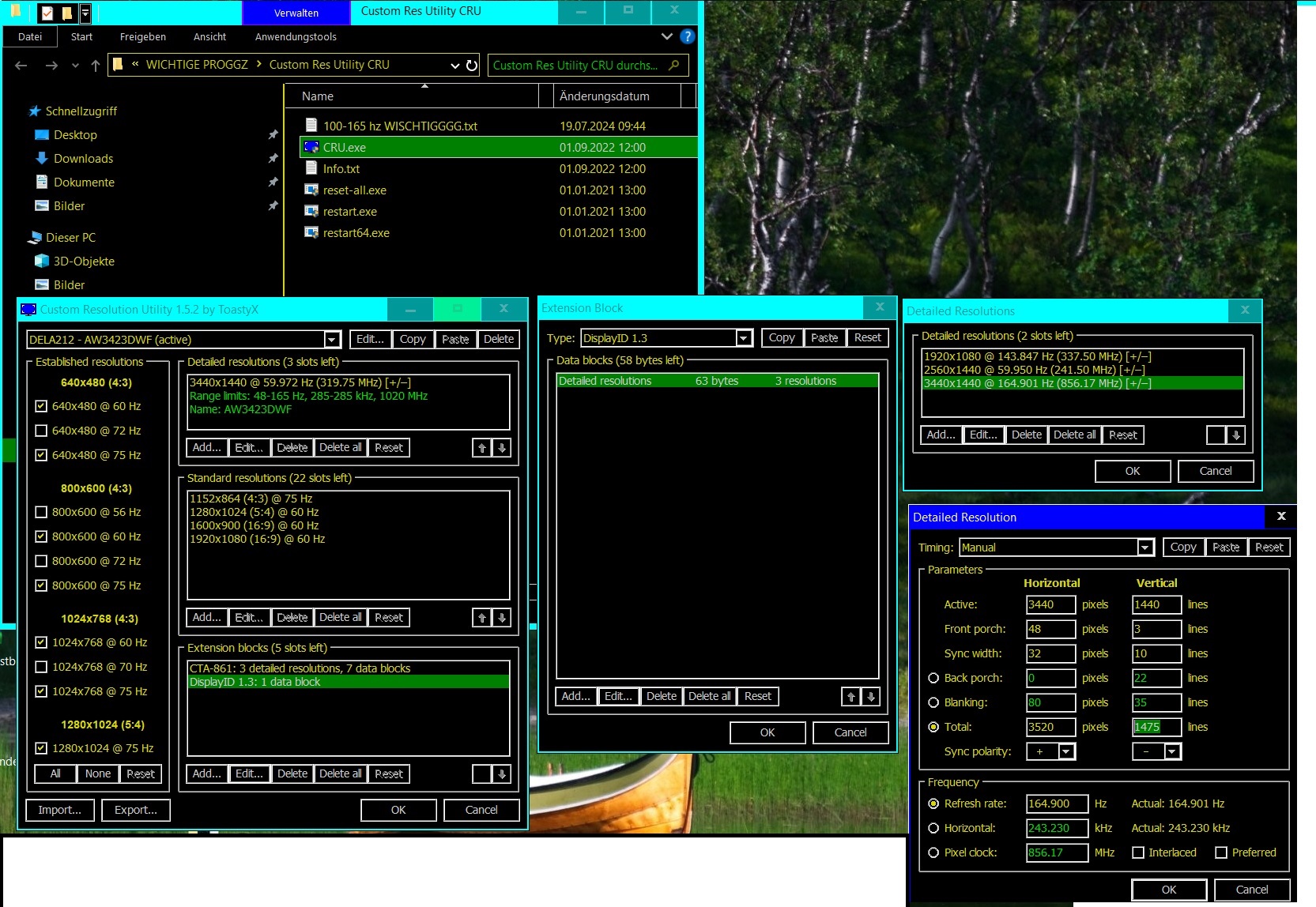1316x907 pixels.
Task: Open Downloads in the Schnellzugriff sidebar
Action: point(83,159)
